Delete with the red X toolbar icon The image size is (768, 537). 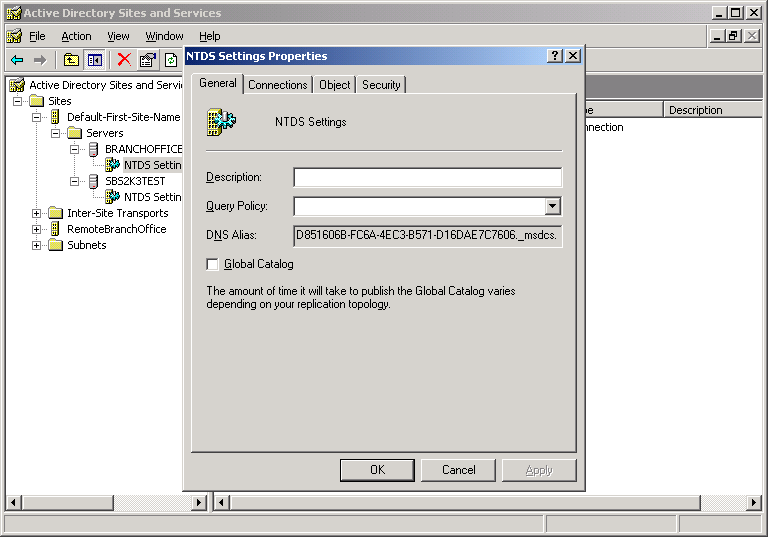coord(124,60)
